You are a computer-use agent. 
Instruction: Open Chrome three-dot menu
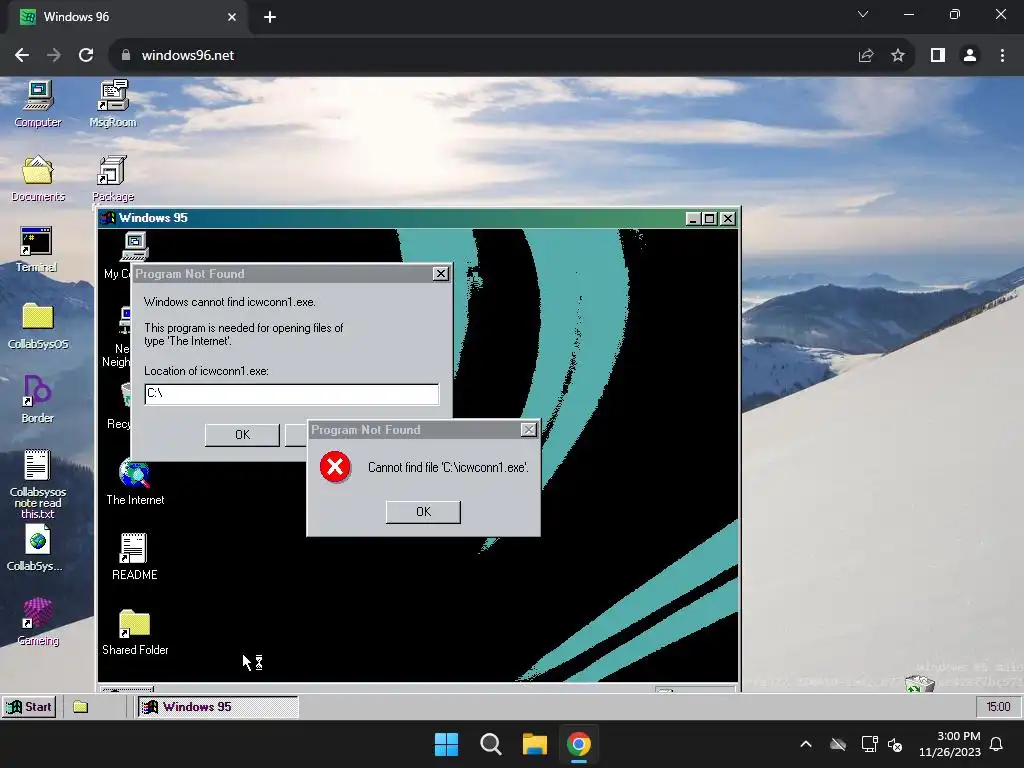1002,56
